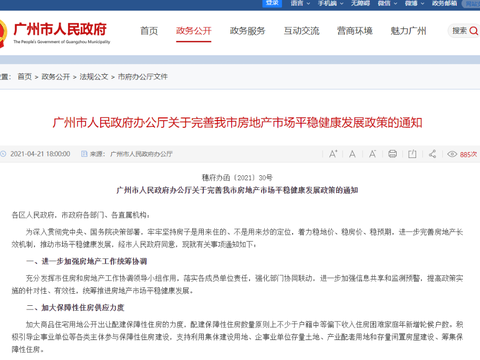Click the clock icon beside publish date
The width and height of the screenshot is (480, 360).
(3, 154)
